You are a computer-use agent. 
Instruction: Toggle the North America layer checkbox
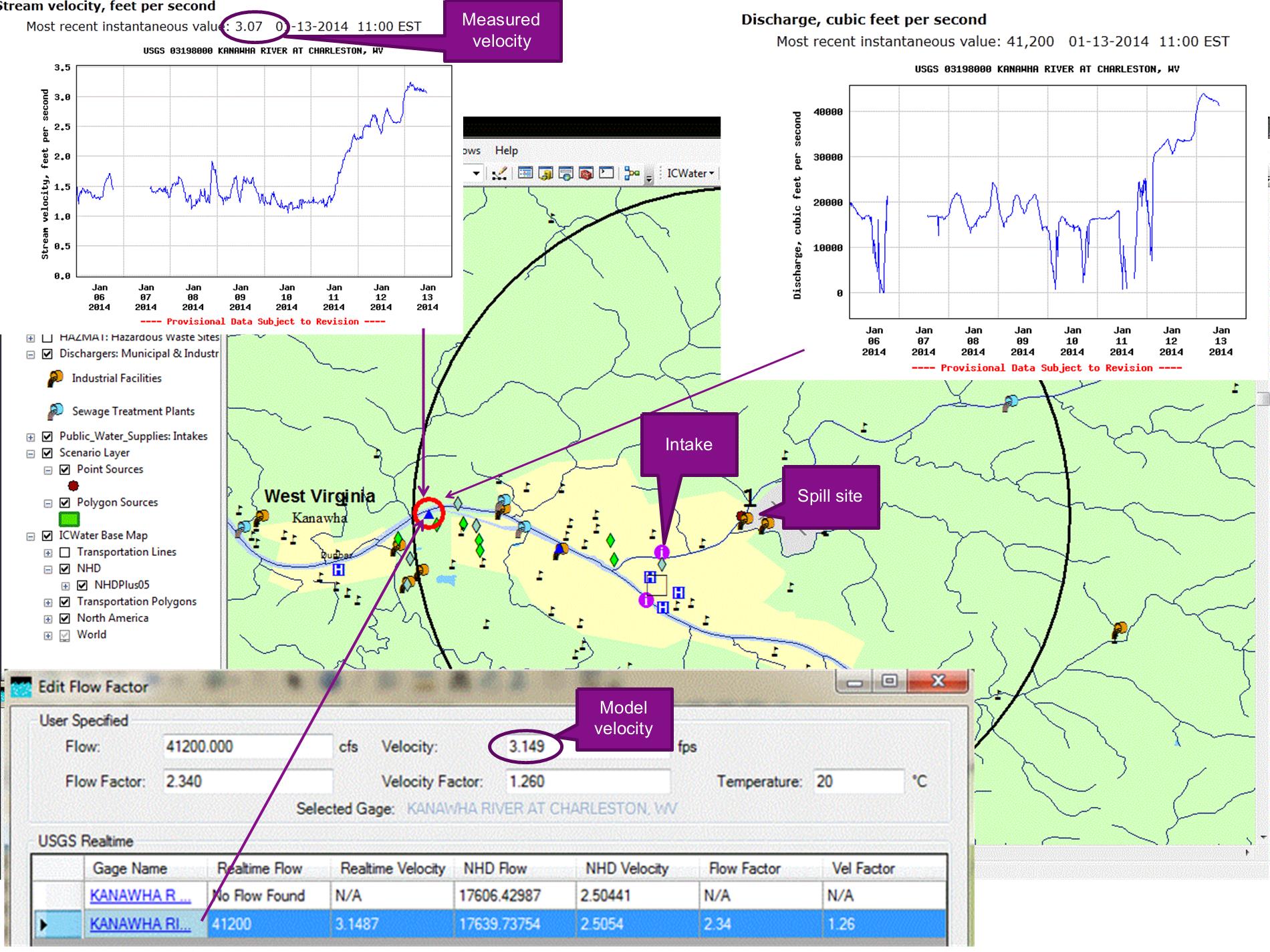[x=65, y=619]
